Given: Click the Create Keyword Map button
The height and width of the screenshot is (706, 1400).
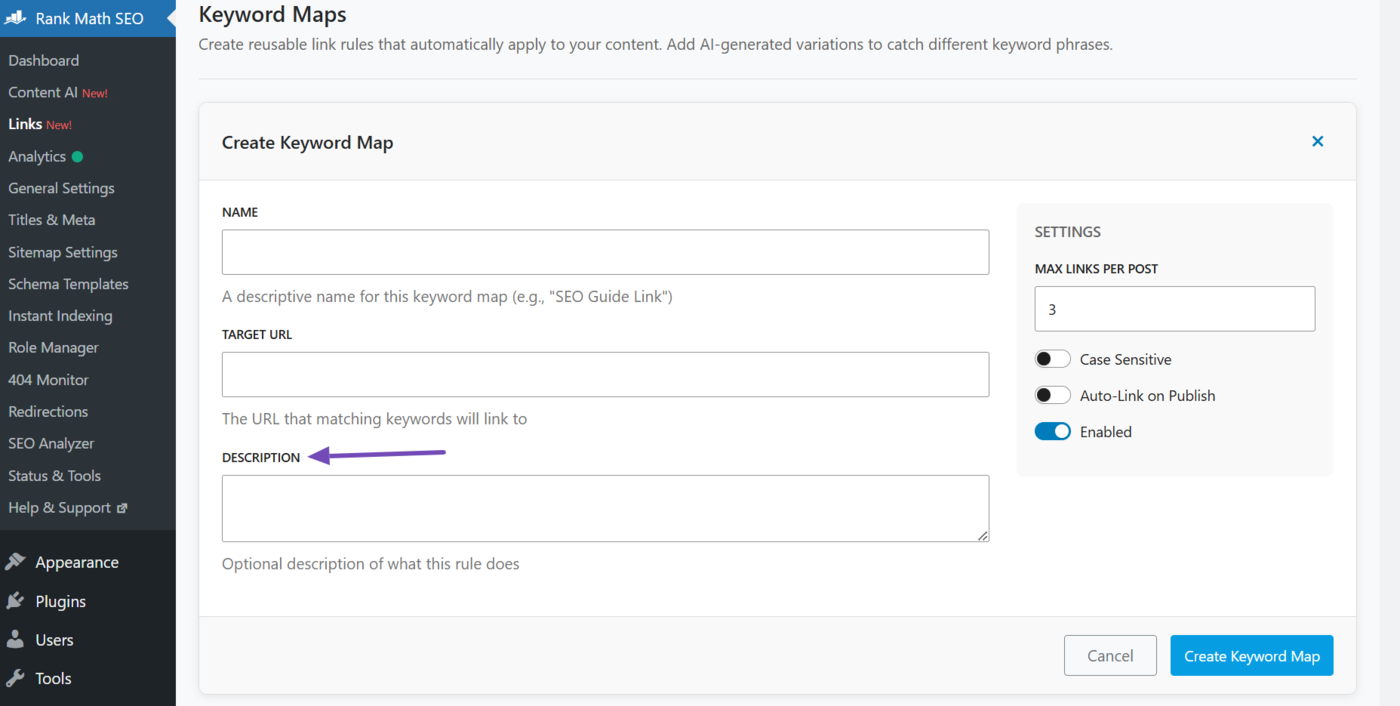Looking at the screenshot, I should [1251, 655].
